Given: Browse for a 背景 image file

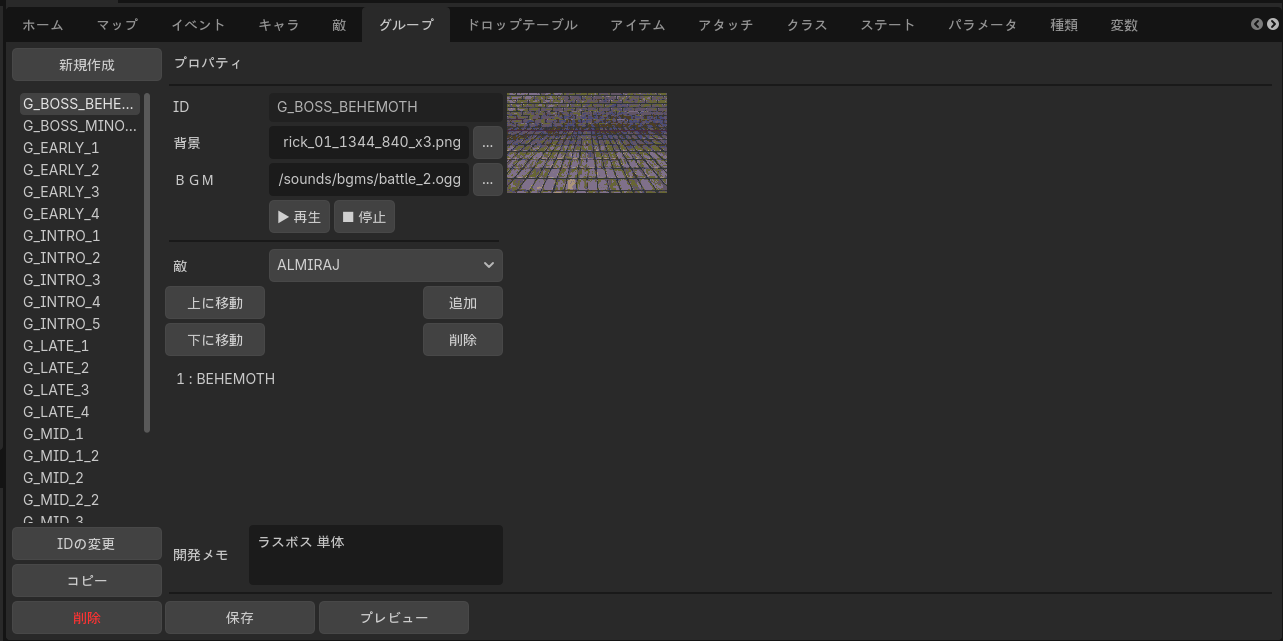Looking at the screenshot, I should [x=488, y=143].
